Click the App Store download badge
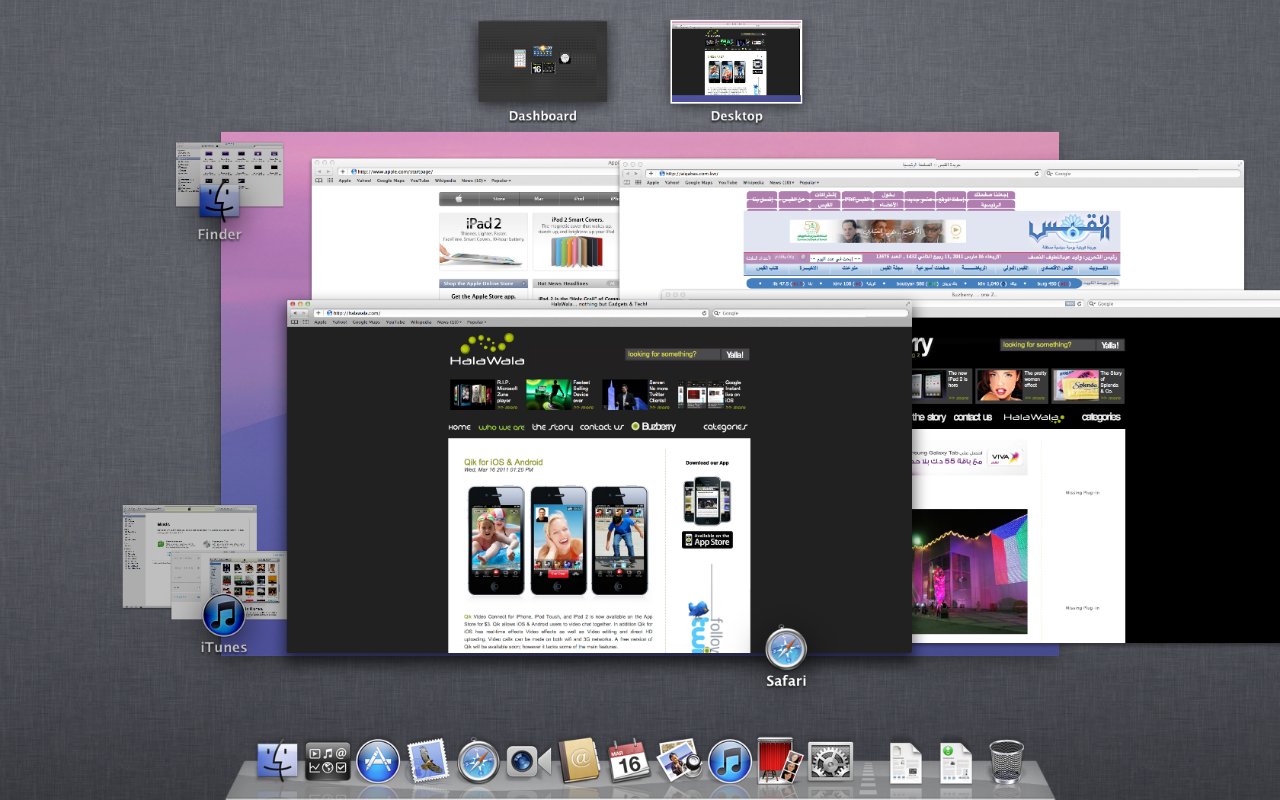This screenshot has width=1280, height=800. click(x=707, y=540)
